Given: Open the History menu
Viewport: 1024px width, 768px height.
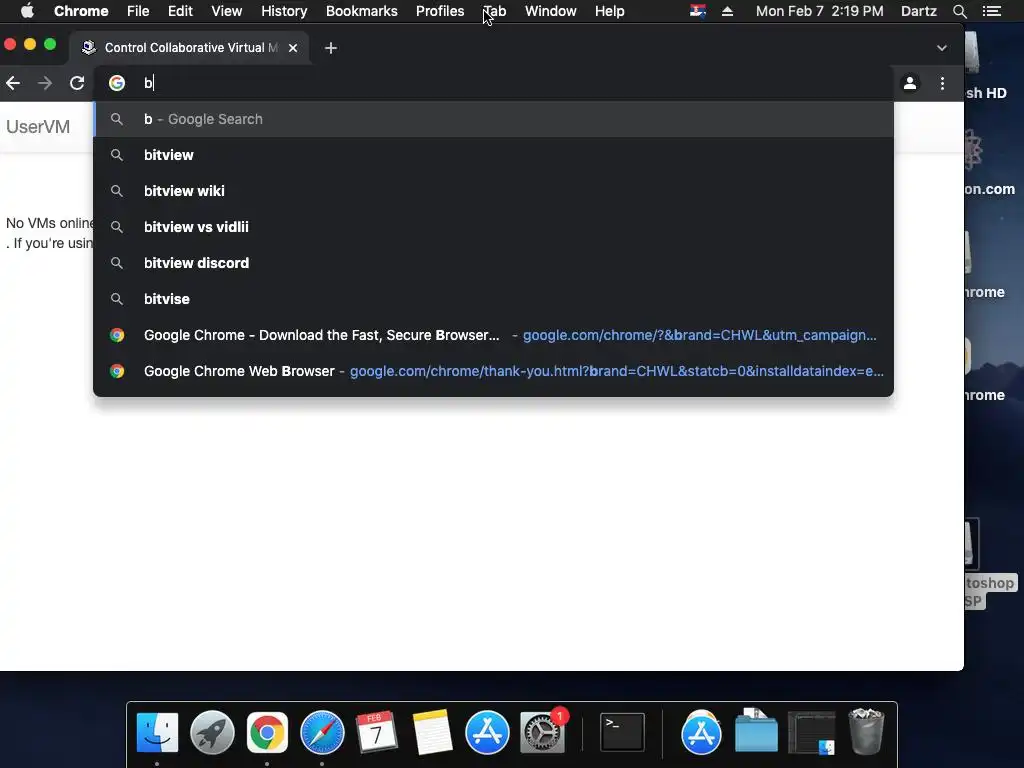Looking at the screenshot, I should (284, 11).
